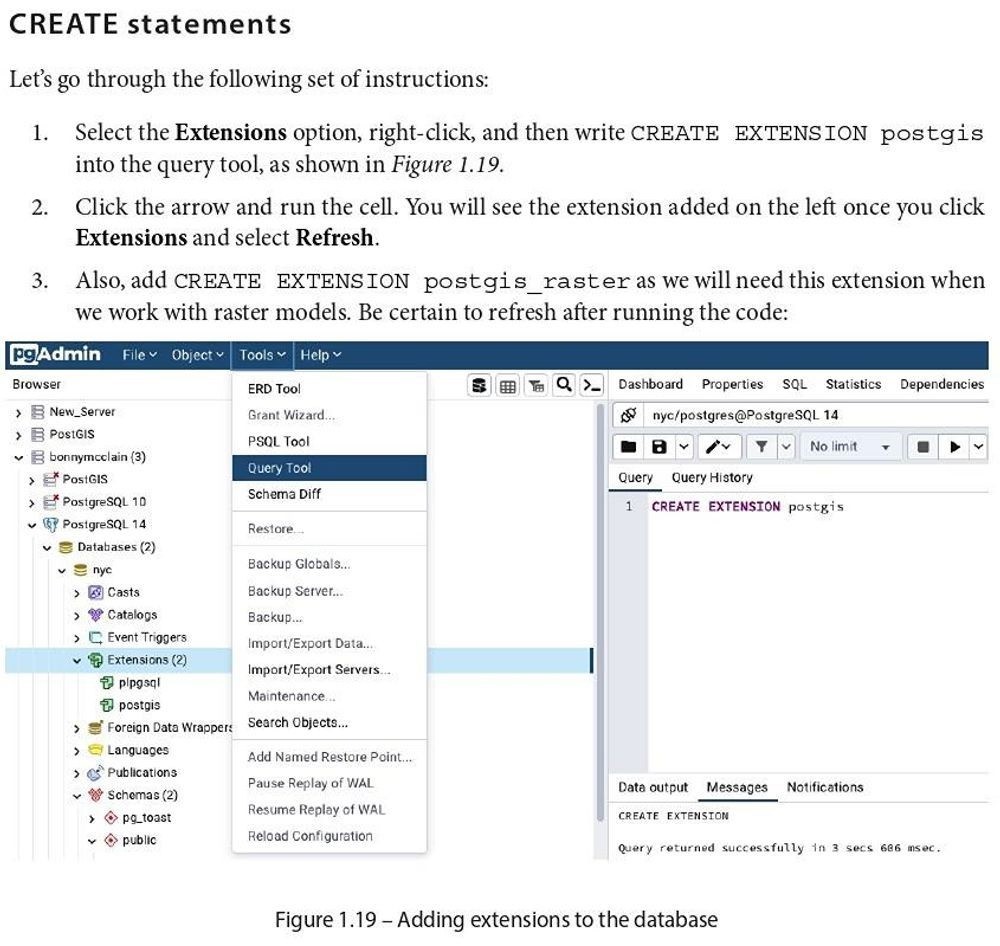Collapse the Databases (2) node
Viewport: 1000px width, 946px height.
(x=47, y=547)
